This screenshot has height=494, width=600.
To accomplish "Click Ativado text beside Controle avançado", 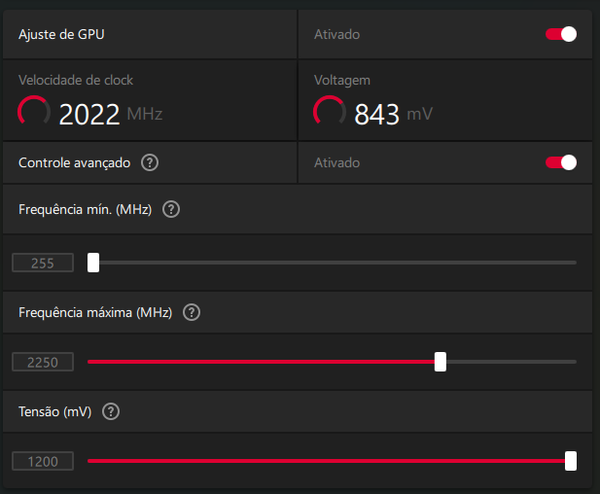I will point(337,162).
